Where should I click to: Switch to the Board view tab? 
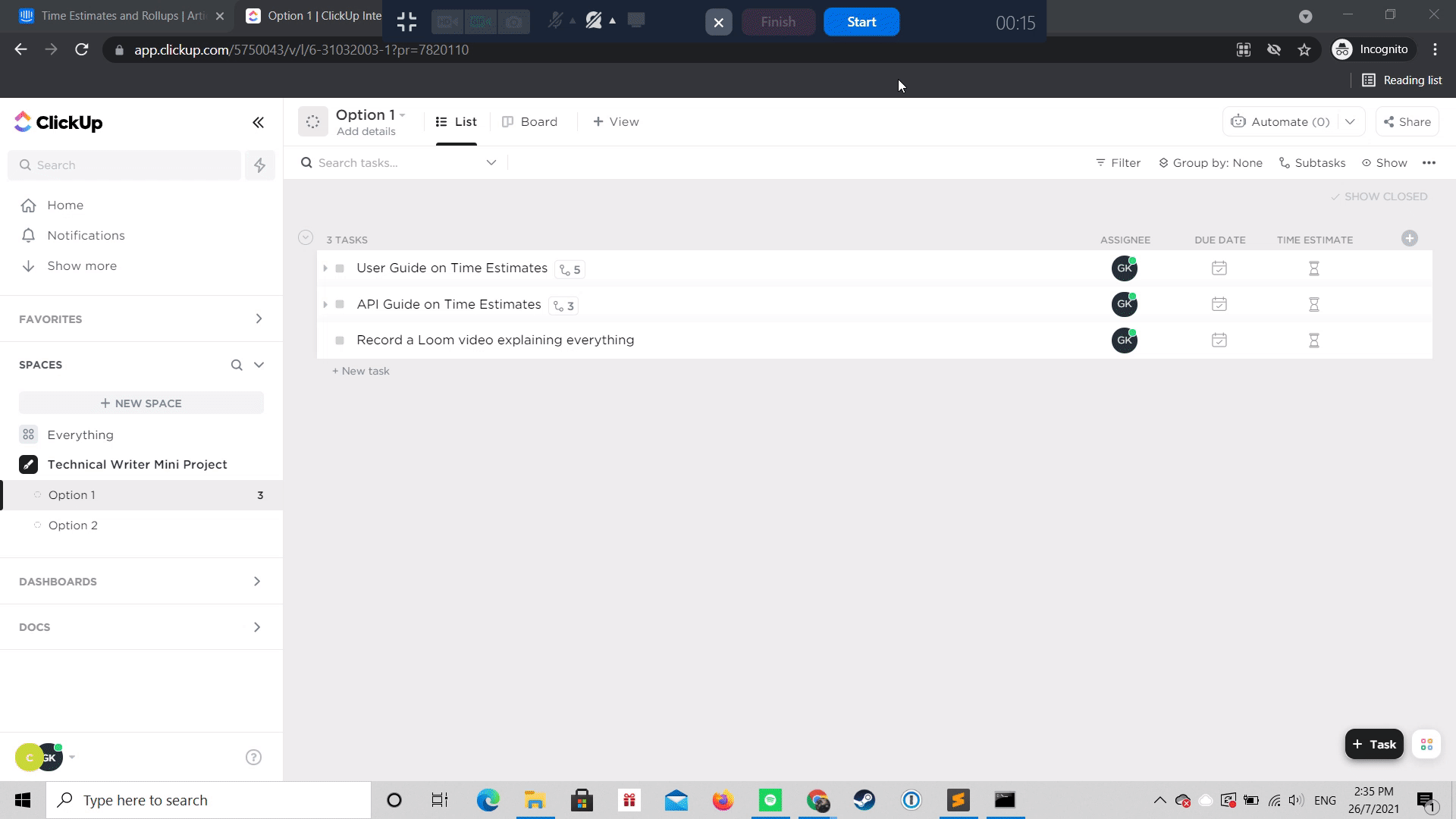pyautogui.click(x=529, y=122)
